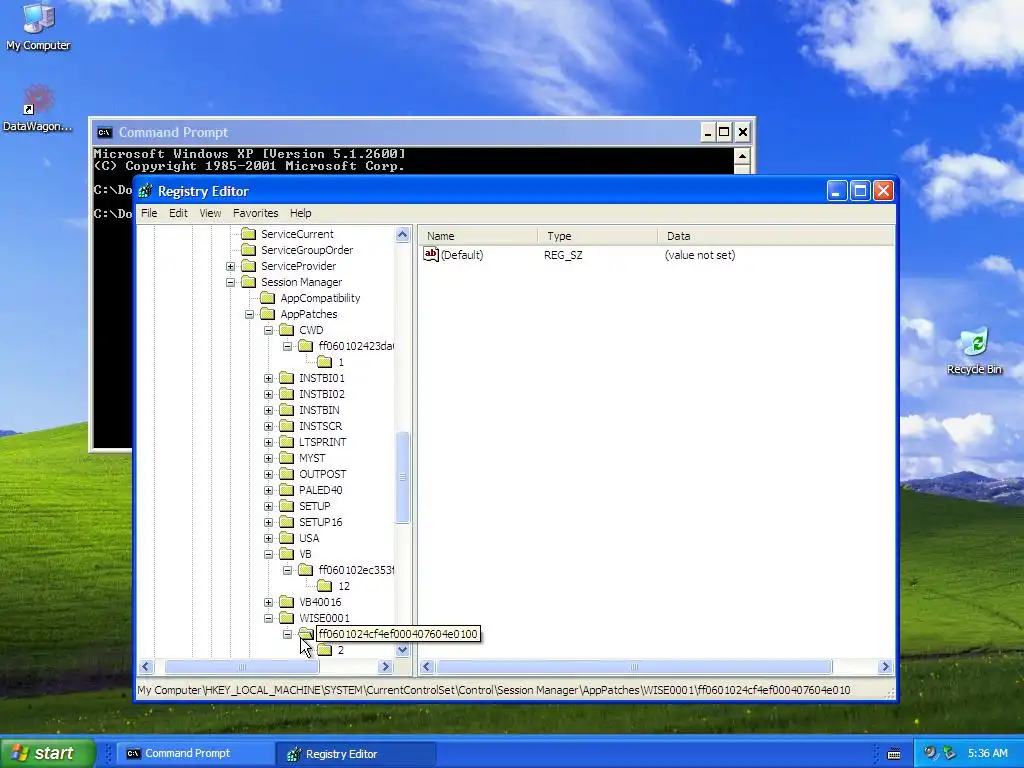The height and width of the screenshot is (768, 1024).
Task: Select the PALED40 folder icon
Action: click(x=286, y=490)
